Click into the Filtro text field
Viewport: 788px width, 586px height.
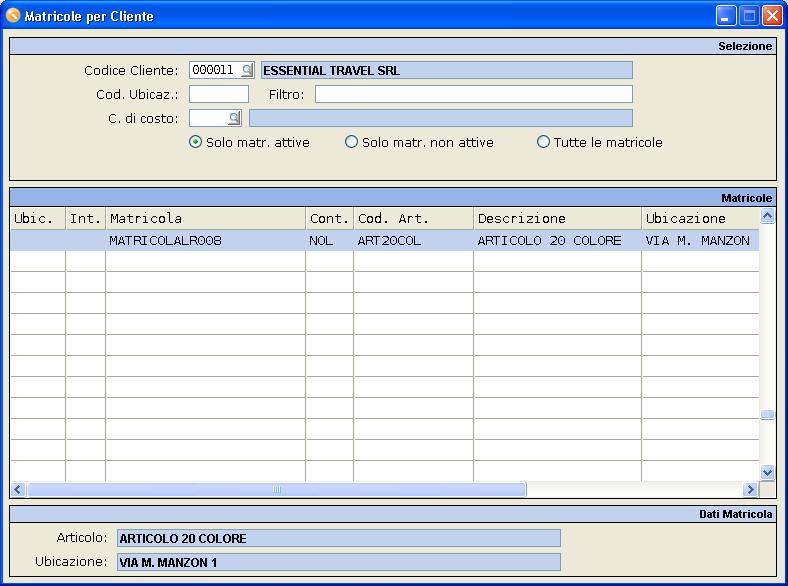(x=473, y=94)
